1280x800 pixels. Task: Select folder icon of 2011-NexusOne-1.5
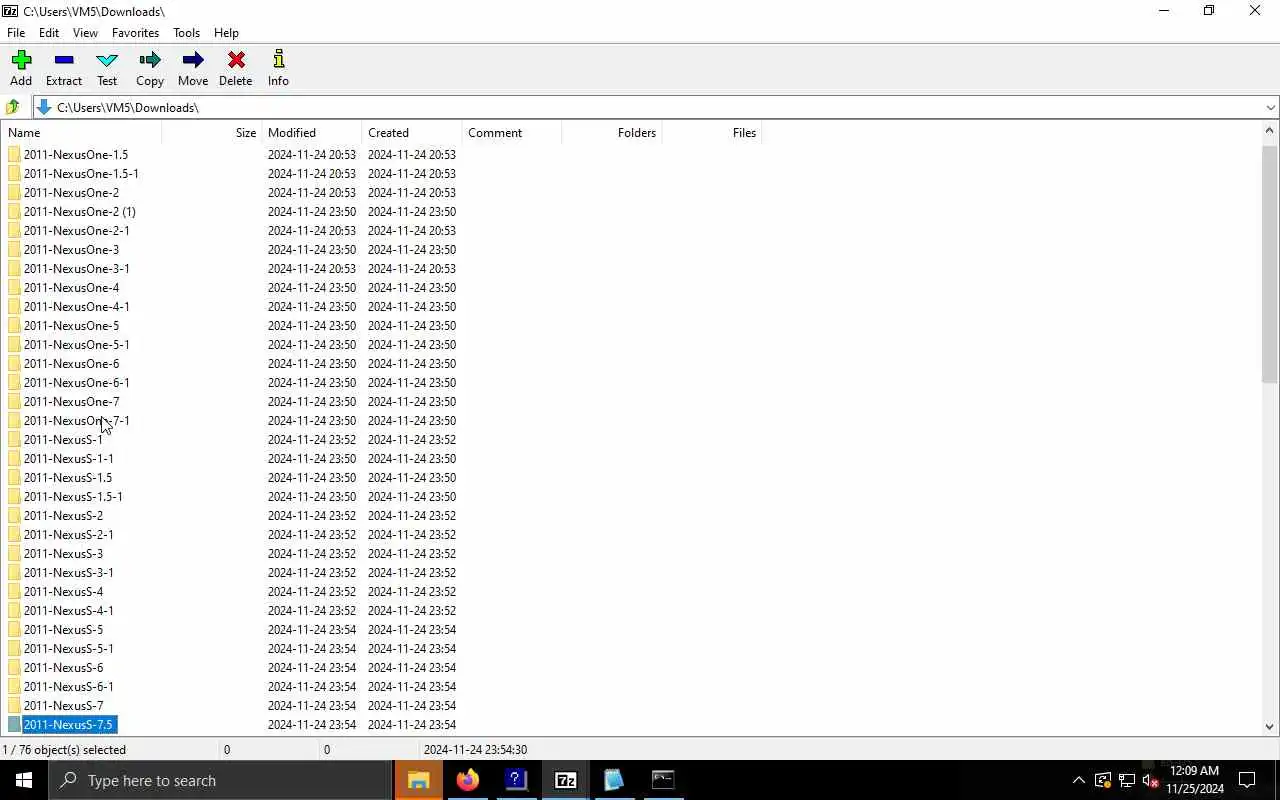14,155
